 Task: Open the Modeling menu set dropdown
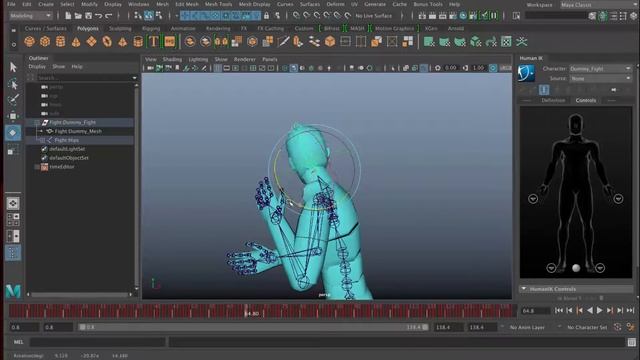point(31,16)
